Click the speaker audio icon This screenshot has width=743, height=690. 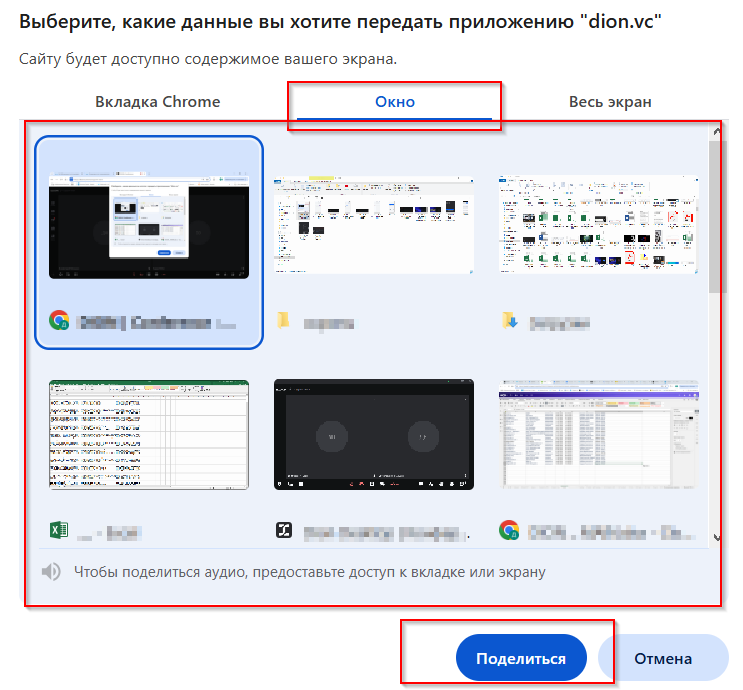coord(51,572)
